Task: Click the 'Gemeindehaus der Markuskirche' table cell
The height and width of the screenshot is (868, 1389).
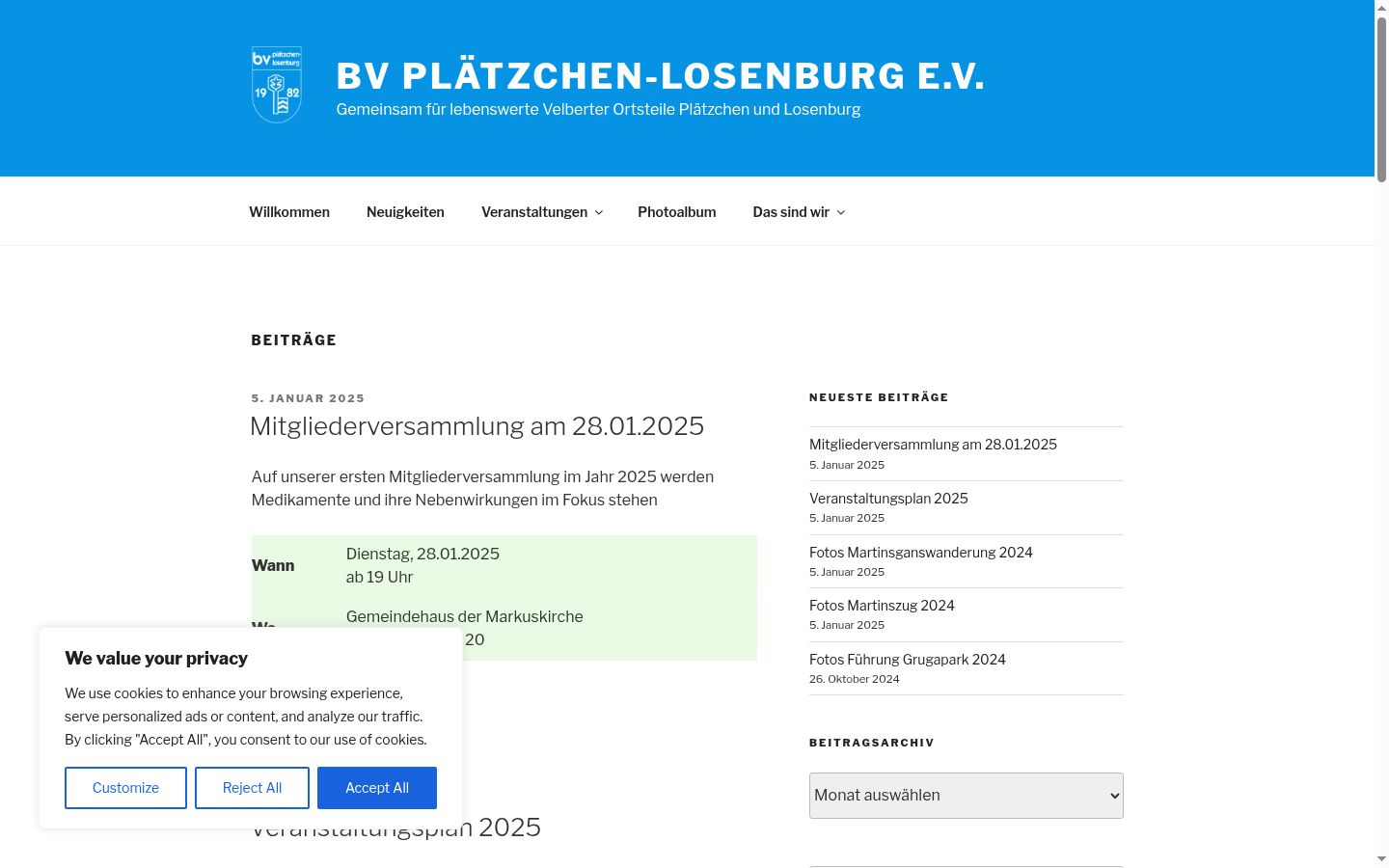Action: pos(551,629)
